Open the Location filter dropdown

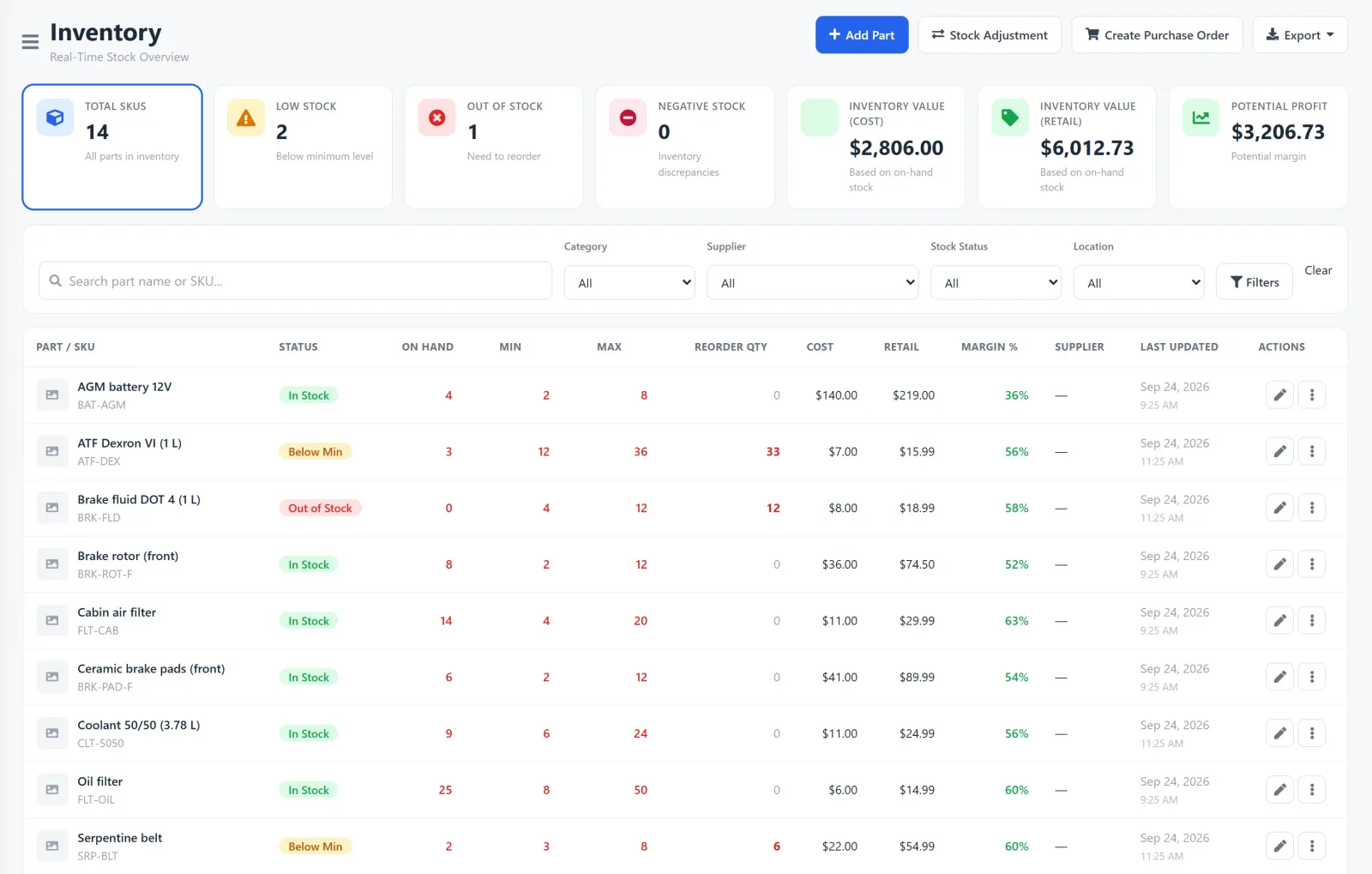[1139, 282]
